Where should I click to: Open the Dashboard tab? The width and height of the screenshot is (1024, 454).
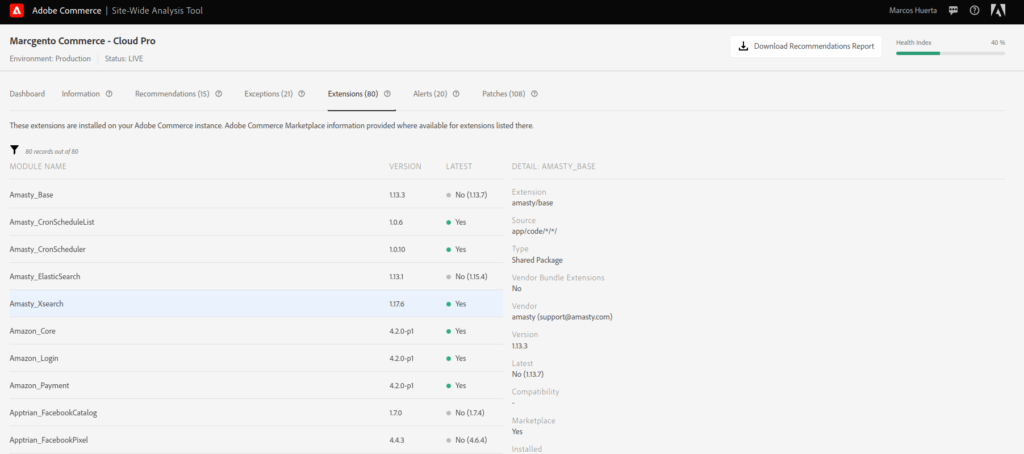(27, 93)
